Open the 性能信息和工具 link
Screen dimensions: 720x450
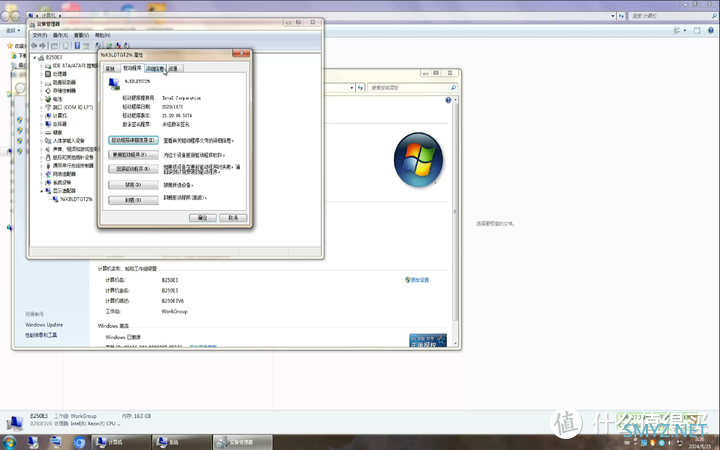click(41, 335)
